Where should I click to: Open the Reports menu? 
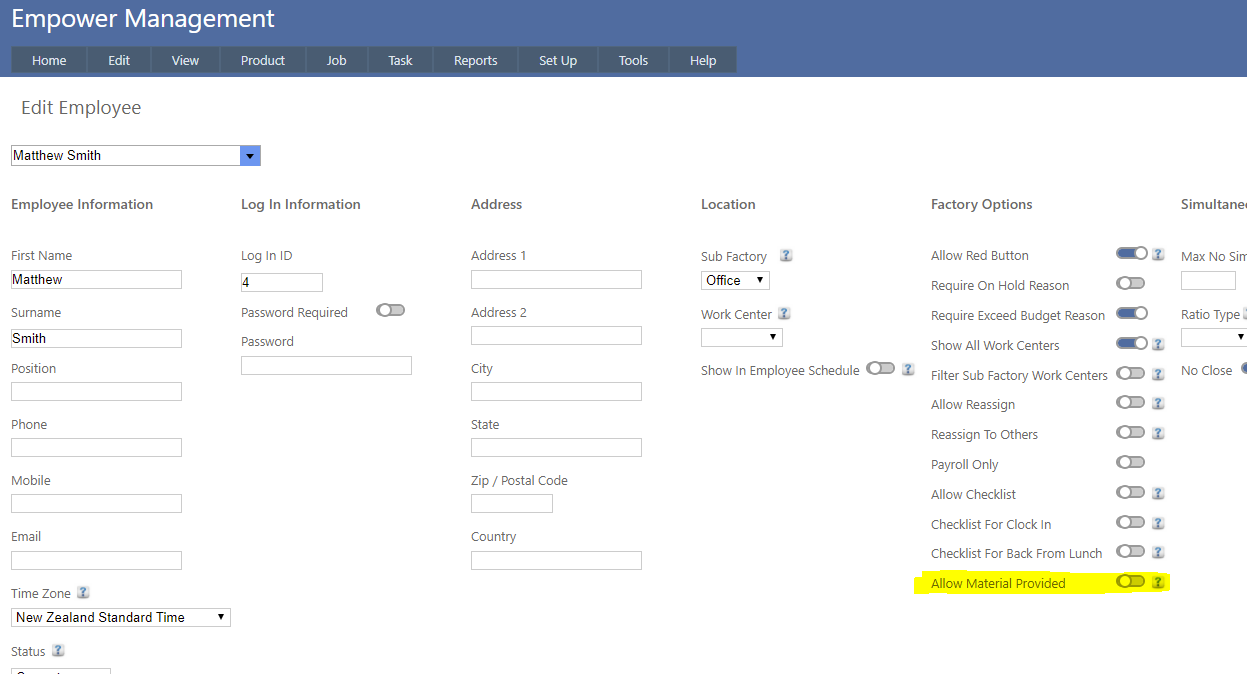[x=475, y=61]
